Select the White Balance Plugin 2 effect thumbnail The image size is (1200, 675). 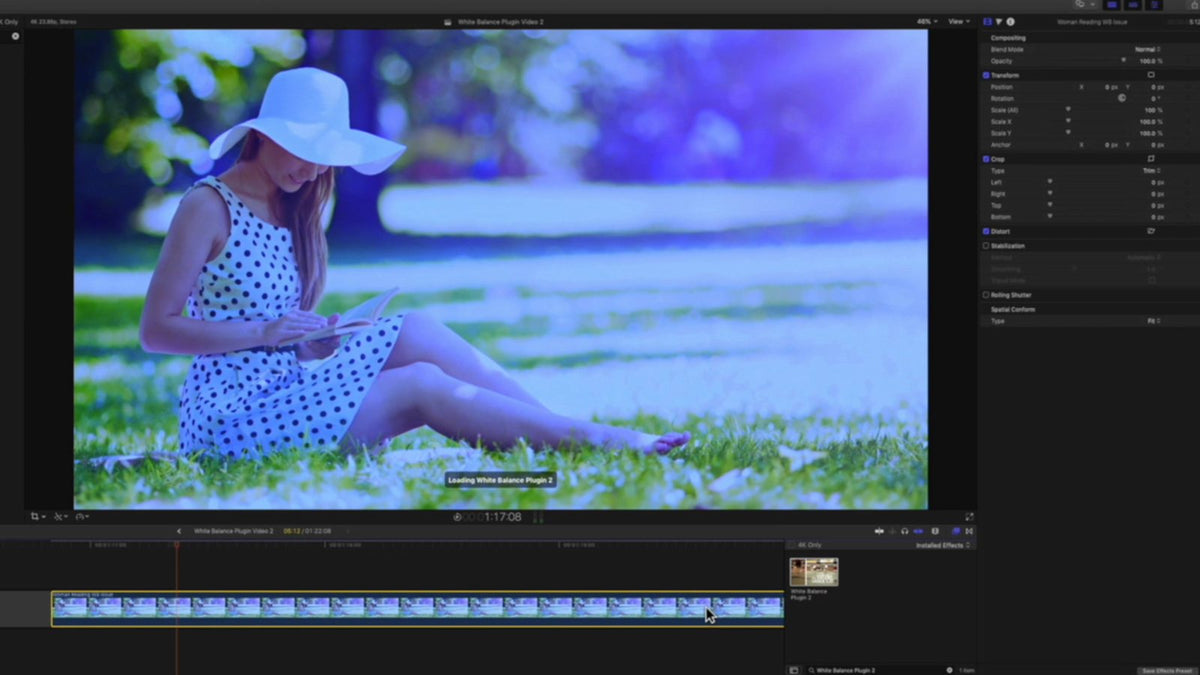pyautogui.click(x=814, y=572)
